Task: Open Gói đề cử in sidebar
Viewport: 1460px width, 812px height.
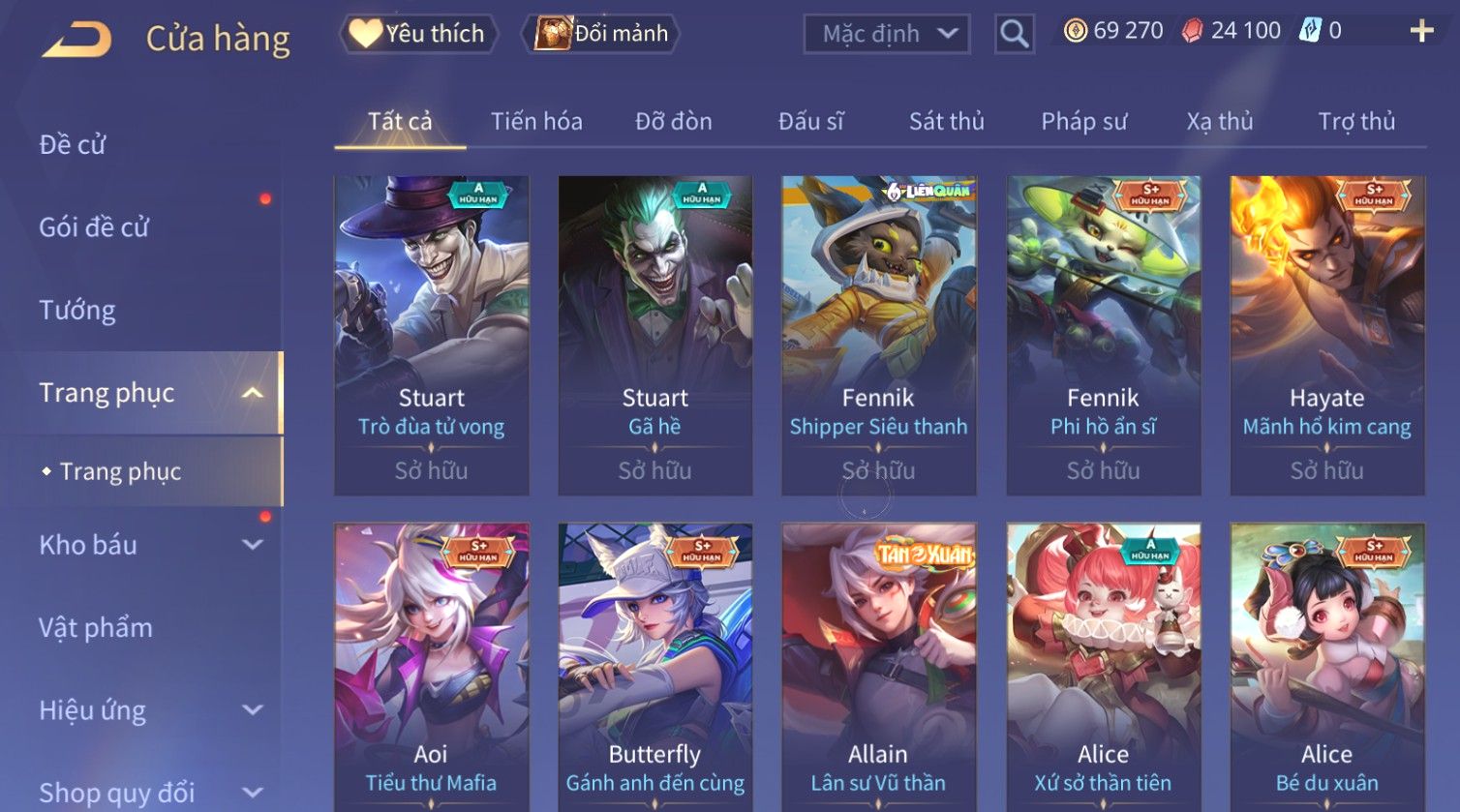Action: click(x=94, y=227)
